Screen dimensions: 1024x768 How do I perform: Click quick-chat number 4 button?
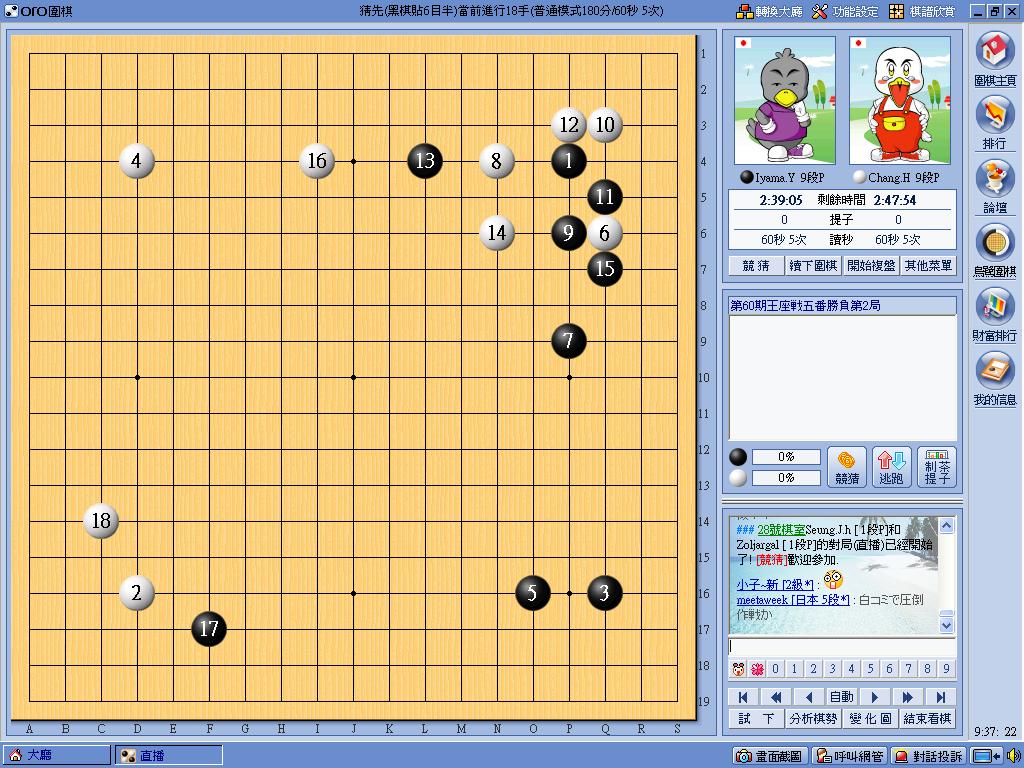point(852,669)
